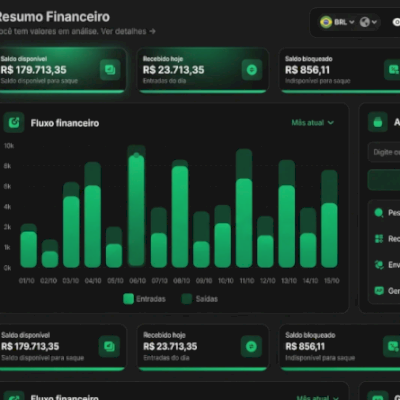
Task: Select the 11/10 bar in the chart
Action: pyautogui.click(x=244, y=208)
